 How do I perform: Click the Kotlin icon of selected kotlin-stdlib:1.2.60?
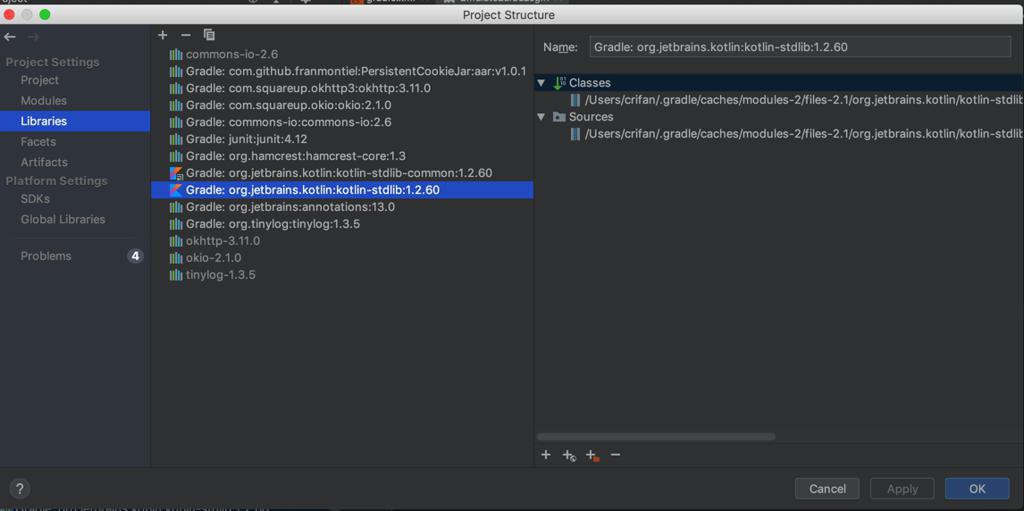tap(176, 190)
